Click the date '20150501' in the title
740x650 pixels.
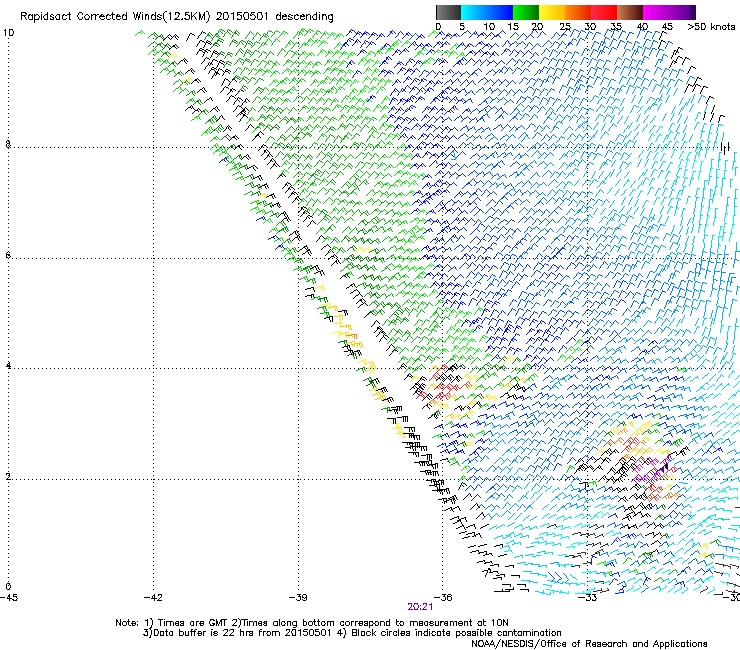click(242, 16)
